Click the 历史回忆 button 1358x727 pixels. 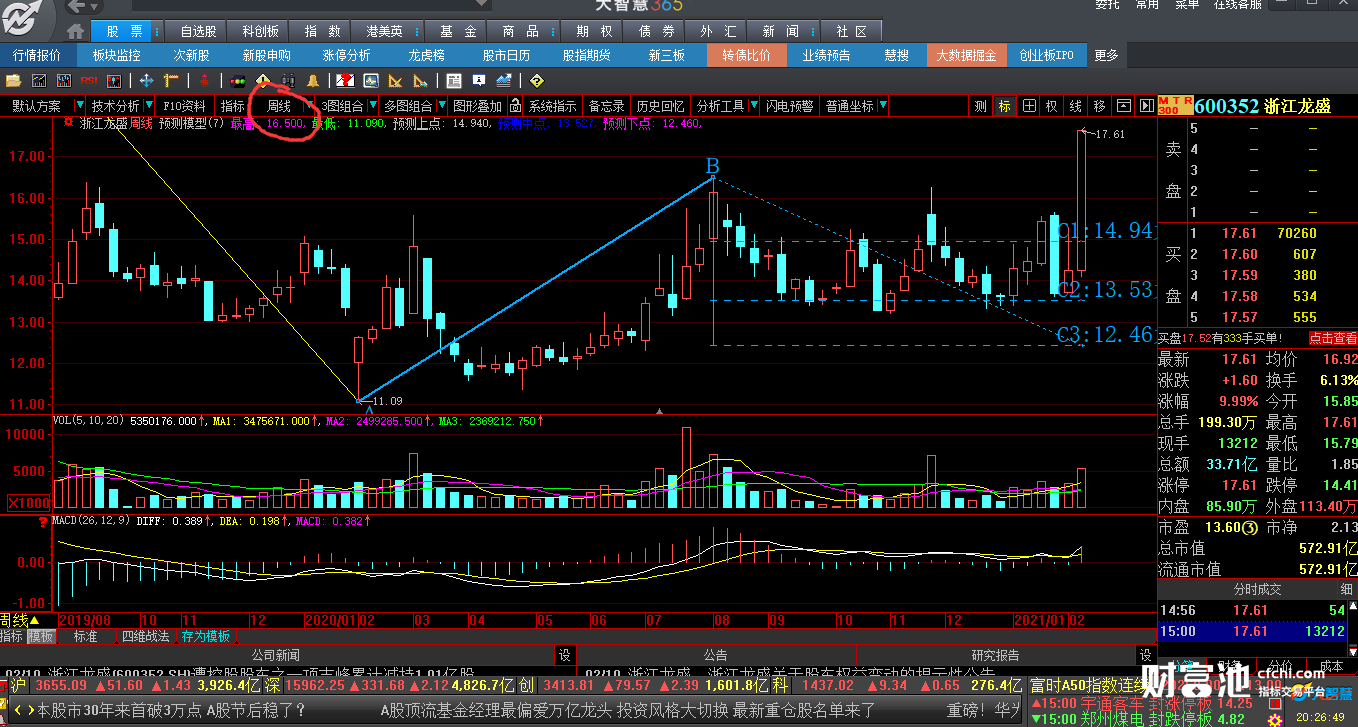click(661, 106)
